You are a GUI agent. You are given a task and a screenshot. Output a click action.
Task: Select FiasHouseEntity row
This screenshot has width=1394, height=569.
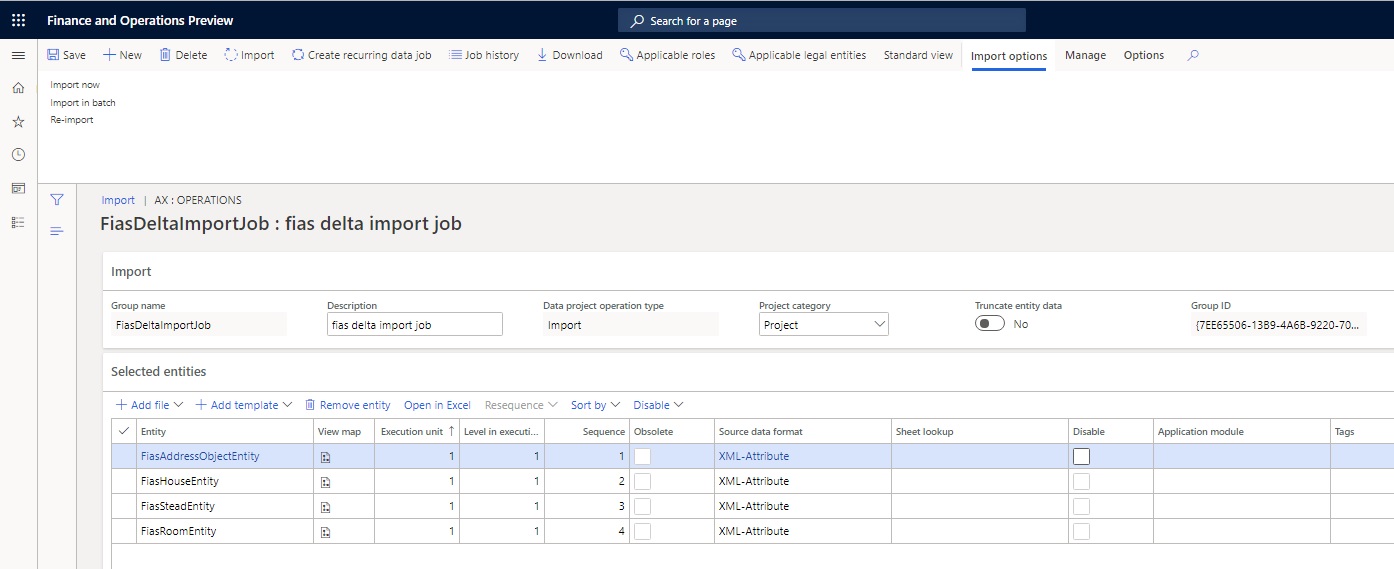[x=752, y=481]
